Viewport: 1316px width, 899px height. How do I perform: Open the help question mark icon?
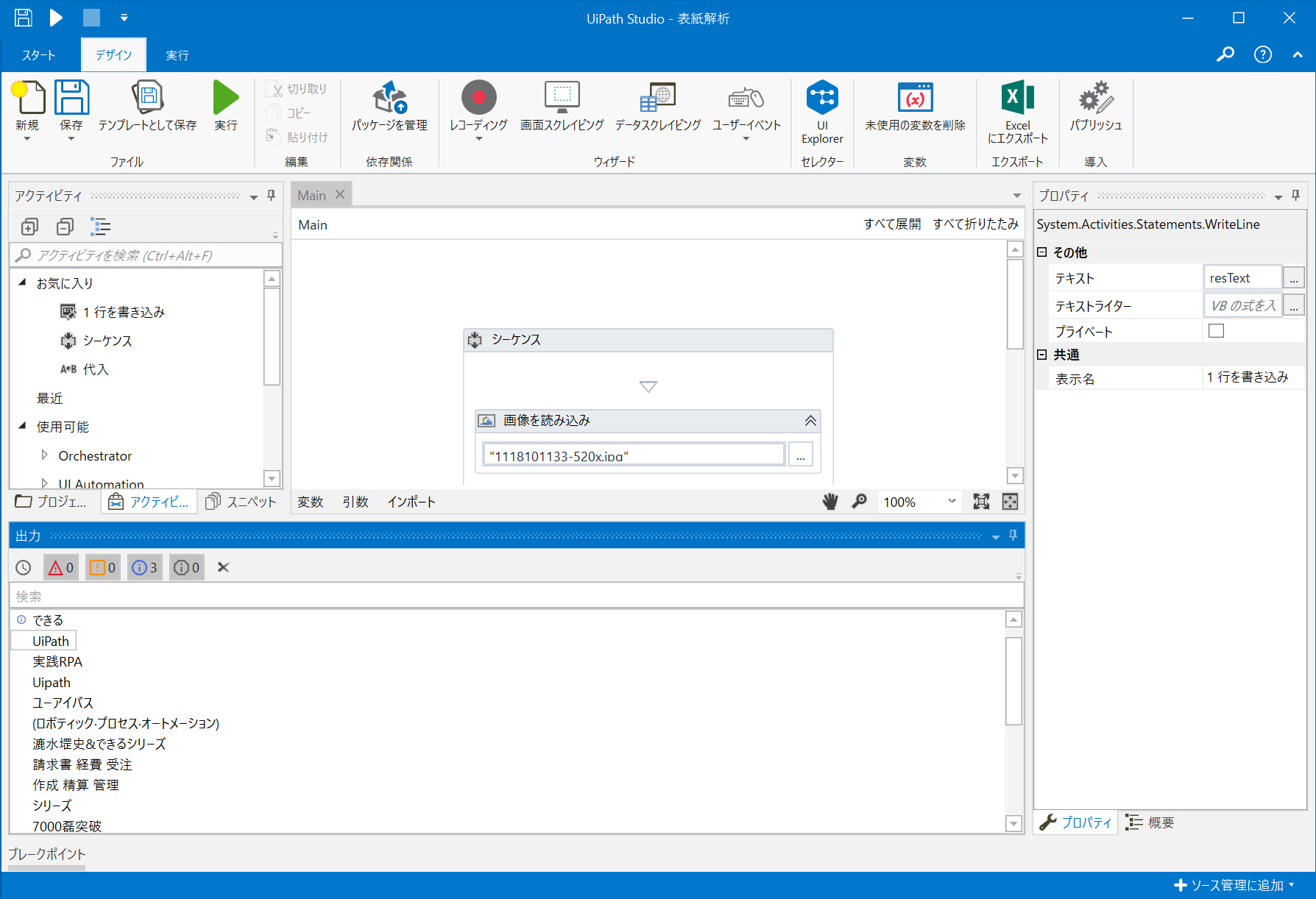(x=1263, y=54)
